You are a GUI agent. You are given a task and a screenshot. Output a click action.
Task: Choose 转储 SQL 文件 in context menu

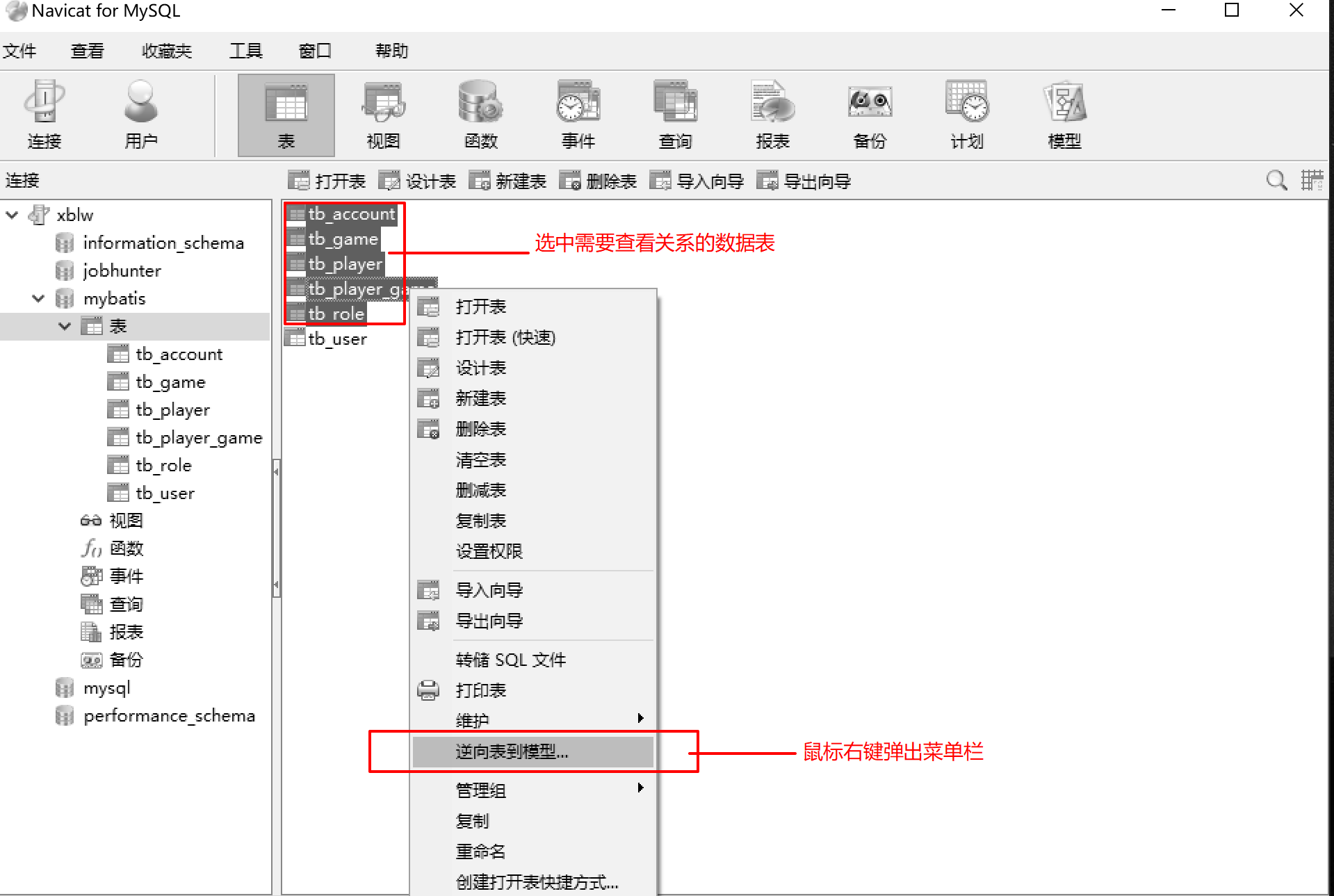[x=533, y=660]
